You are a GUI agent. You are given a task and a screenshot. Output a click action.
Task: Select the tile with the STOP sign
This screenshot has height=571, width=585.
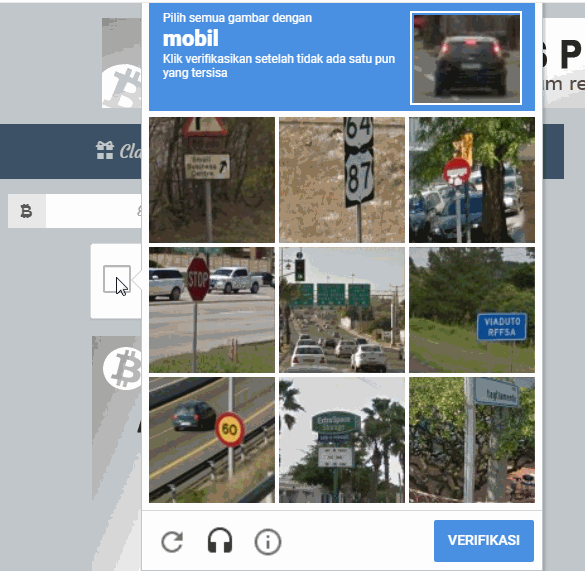(x=212, y=310)
